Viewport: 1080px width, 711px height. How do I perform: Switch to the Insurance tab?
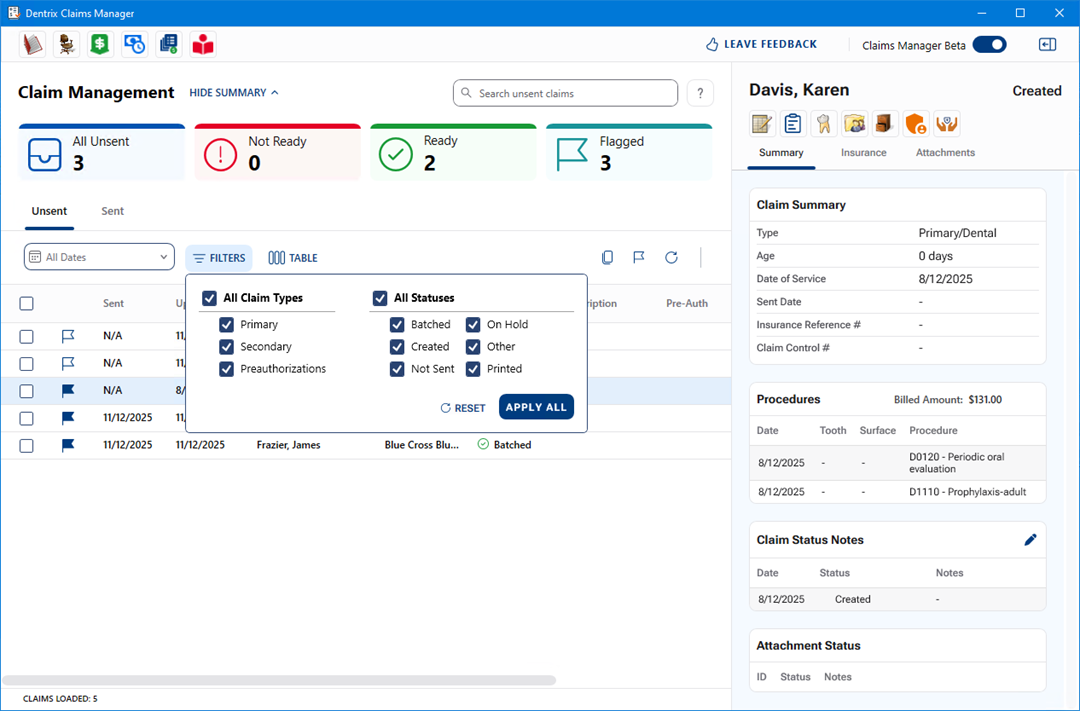coord(863,153)
